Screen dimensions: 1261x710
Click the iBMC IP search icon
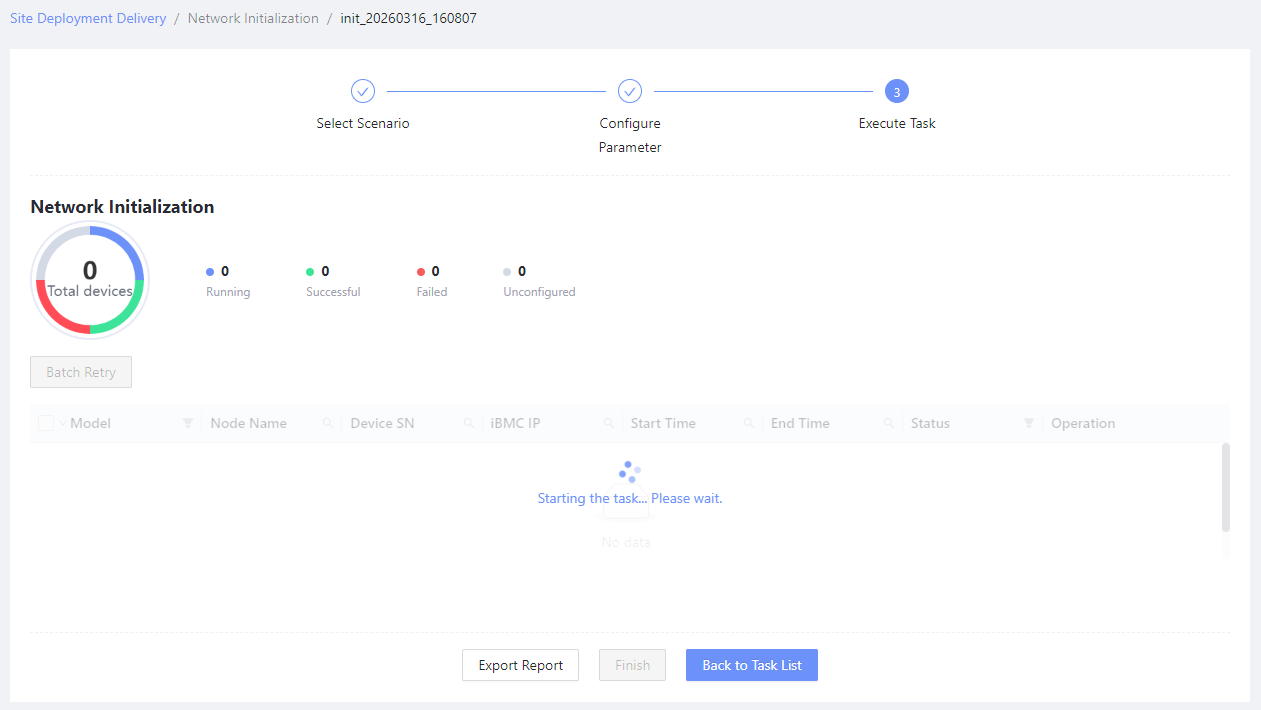tap(608, 424)
